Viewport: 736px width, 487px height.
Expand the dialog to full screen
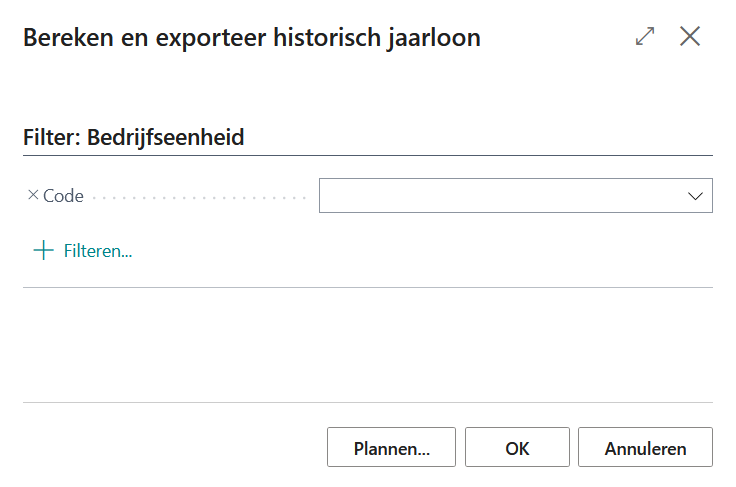point(645,37)
